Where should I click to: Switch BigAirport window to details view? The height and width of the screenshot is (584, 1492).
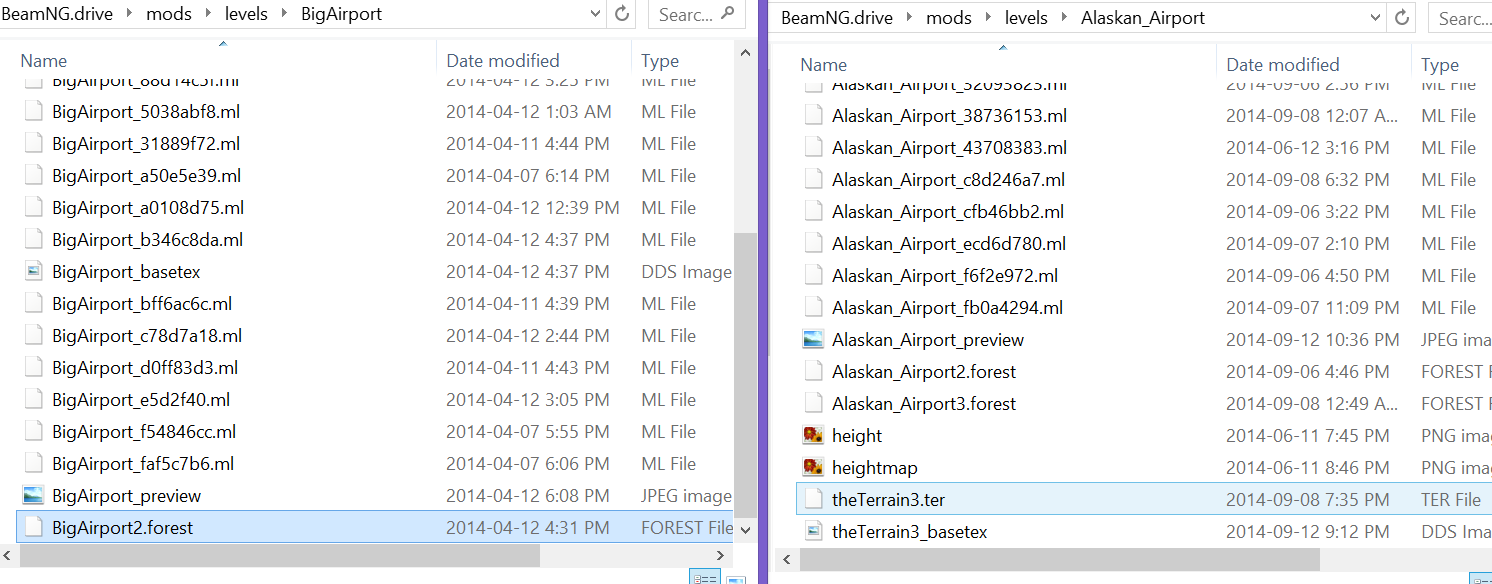point(706,579)
